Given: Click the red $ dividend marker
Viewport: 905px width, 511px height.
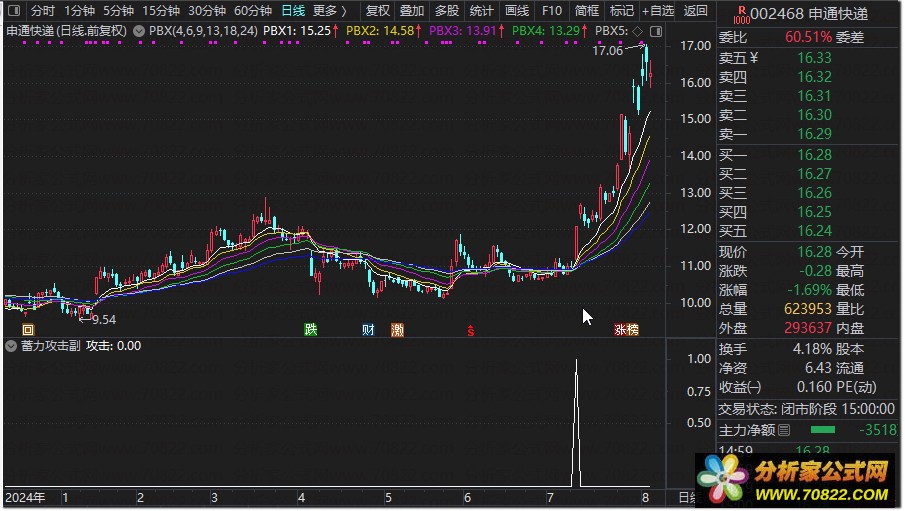Looking at the screenshot, I should [470, 330].
